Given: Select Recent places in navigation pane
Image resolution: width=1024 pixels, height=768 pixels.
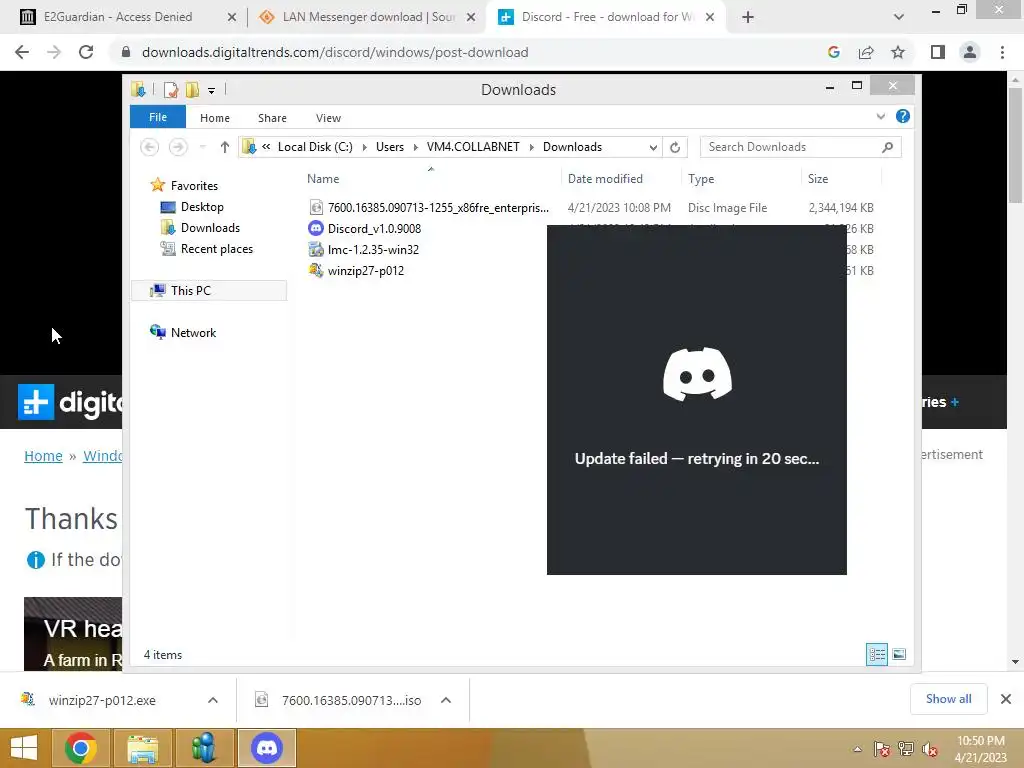Looking at the screenshot, I should click(x=217, y=249).
